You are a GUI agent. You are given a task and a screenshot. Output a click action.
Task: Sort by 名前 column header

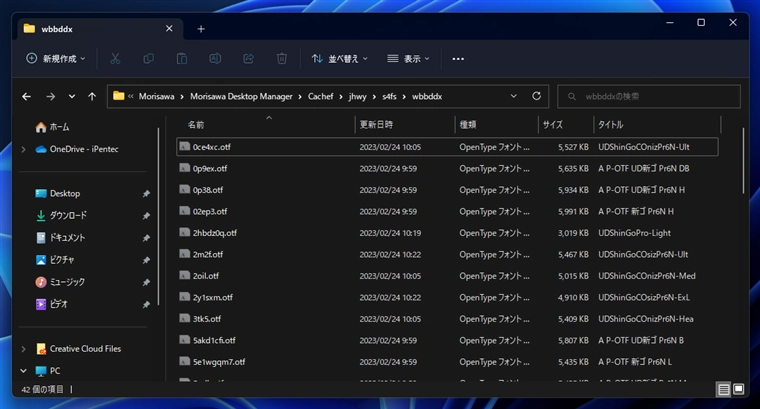point(266,125)
